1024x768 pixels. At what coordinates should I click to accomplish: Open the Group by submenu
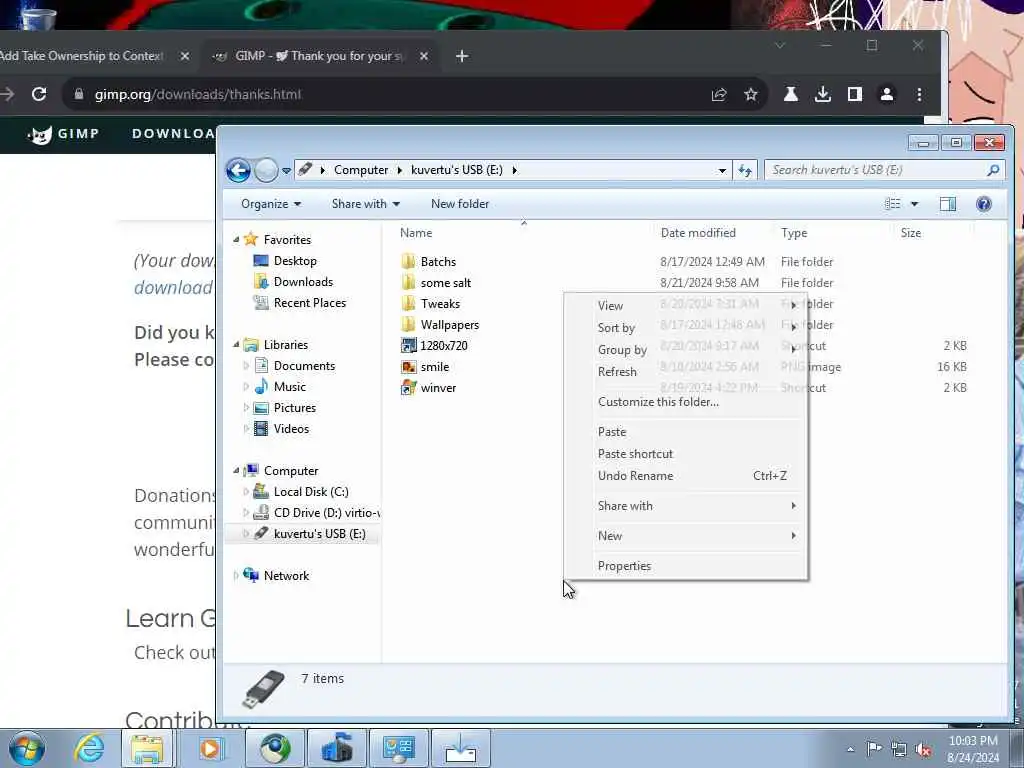(686, 349)
